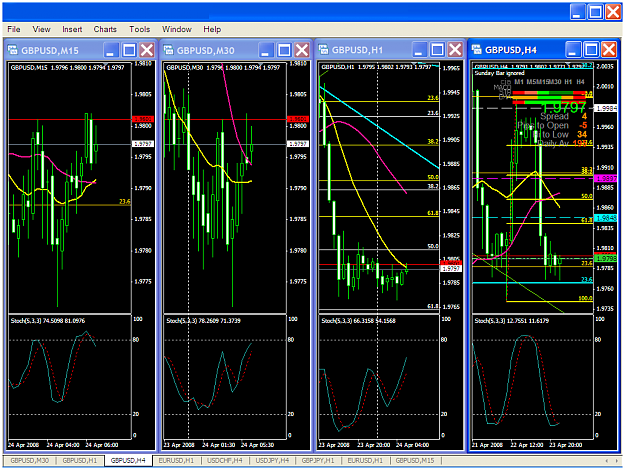Minimize the GBPUSD,H1 chart window
Screen dimensions: 625x470
(x=419, y=50)
